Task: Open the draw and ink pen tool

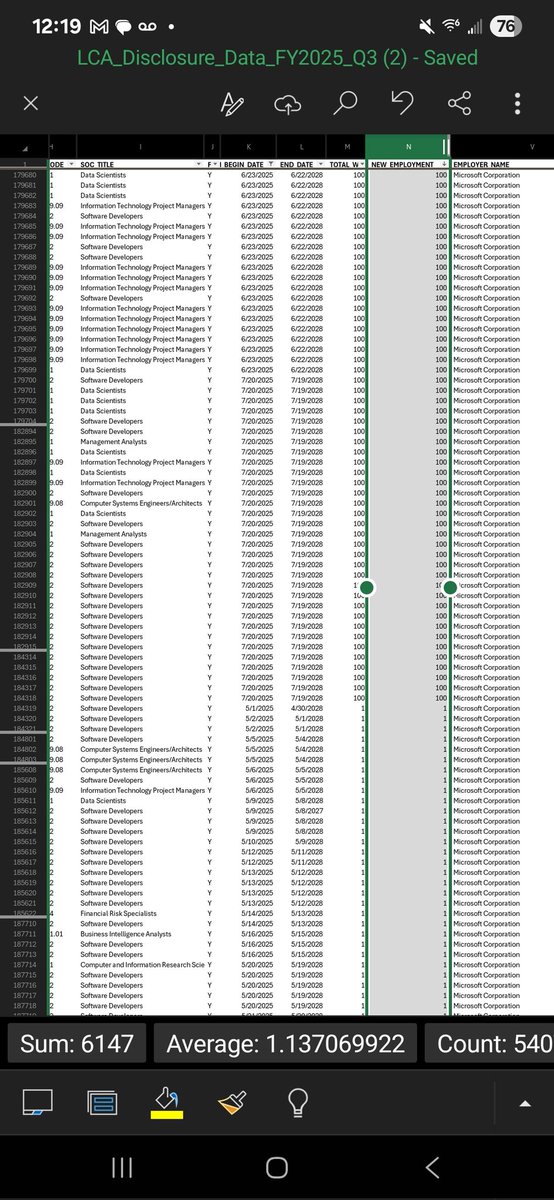Action: pyautogui.click(x=231, y=103)
